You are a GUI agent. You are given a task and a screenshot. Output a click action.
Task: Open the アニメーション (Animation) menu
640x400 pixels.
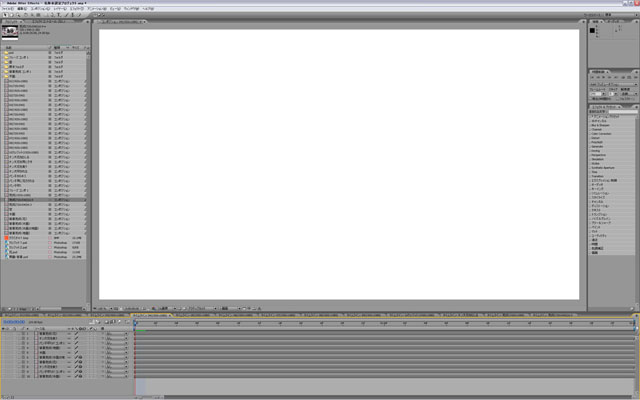97,9
